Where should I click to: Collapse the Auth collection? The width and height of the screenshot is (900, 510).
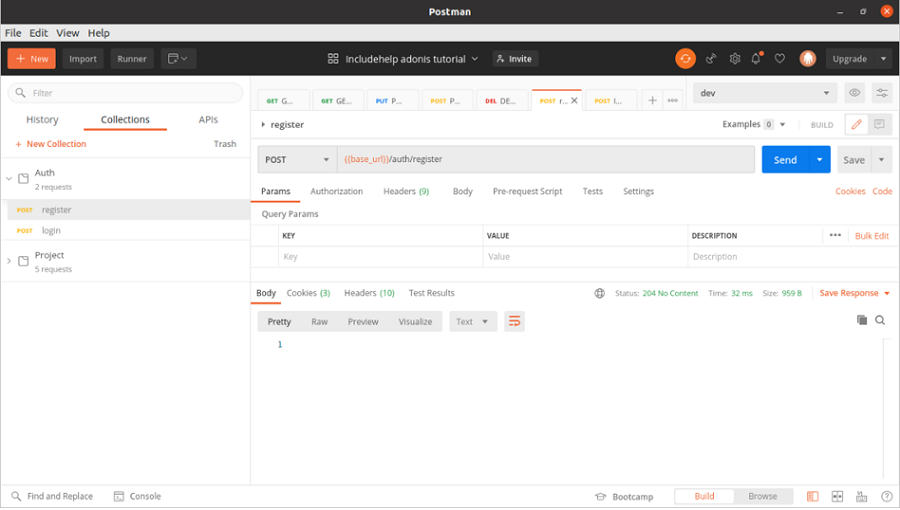[x=9, y=178]
